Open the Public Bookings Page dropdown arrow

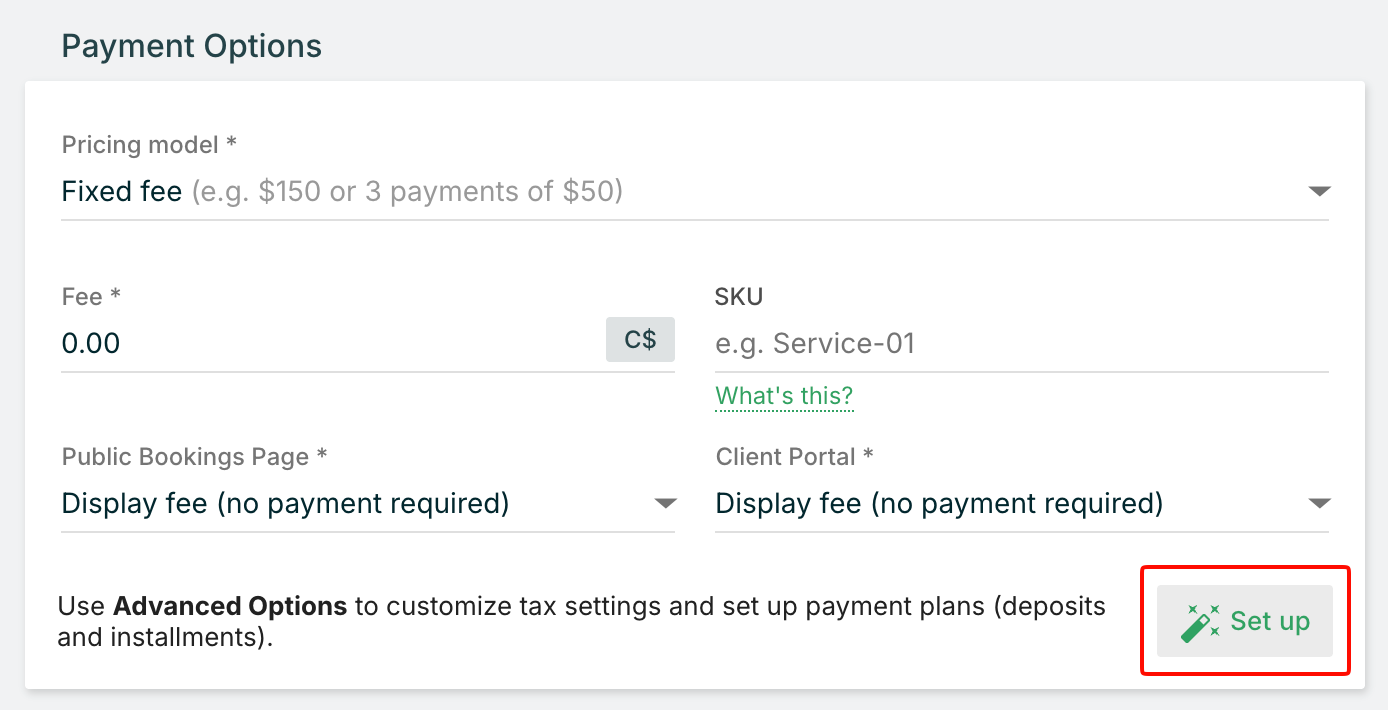pos(665,503)
